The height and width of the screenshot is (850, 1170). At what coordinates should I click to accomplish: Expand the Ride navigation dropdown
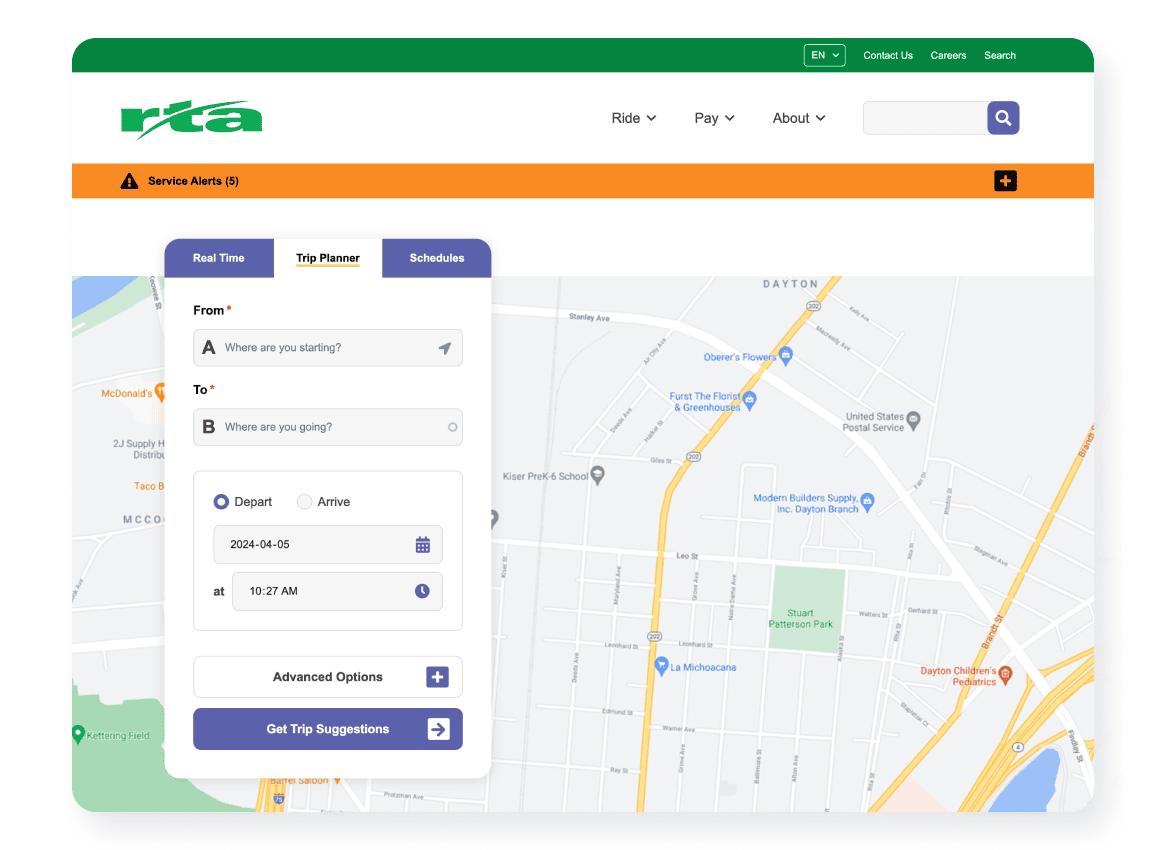pos(633,118)
